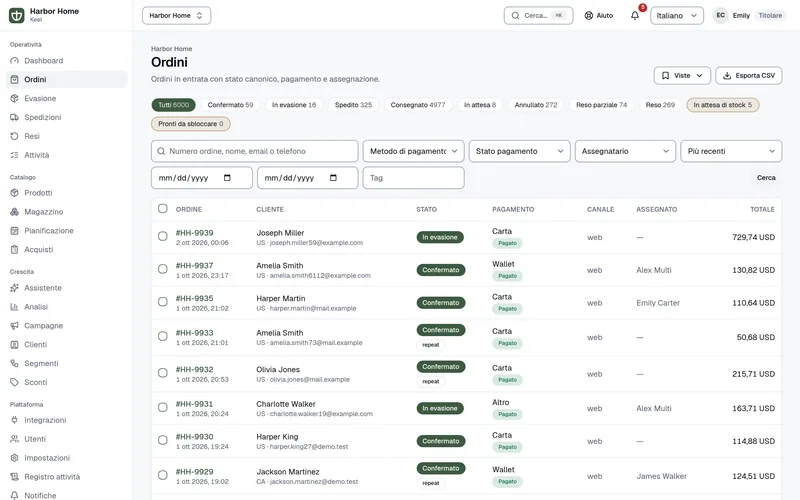This screenshot has height=500, width=800.
Task: Open the Italiano language dropdown
Action: (x=677, y=15)
